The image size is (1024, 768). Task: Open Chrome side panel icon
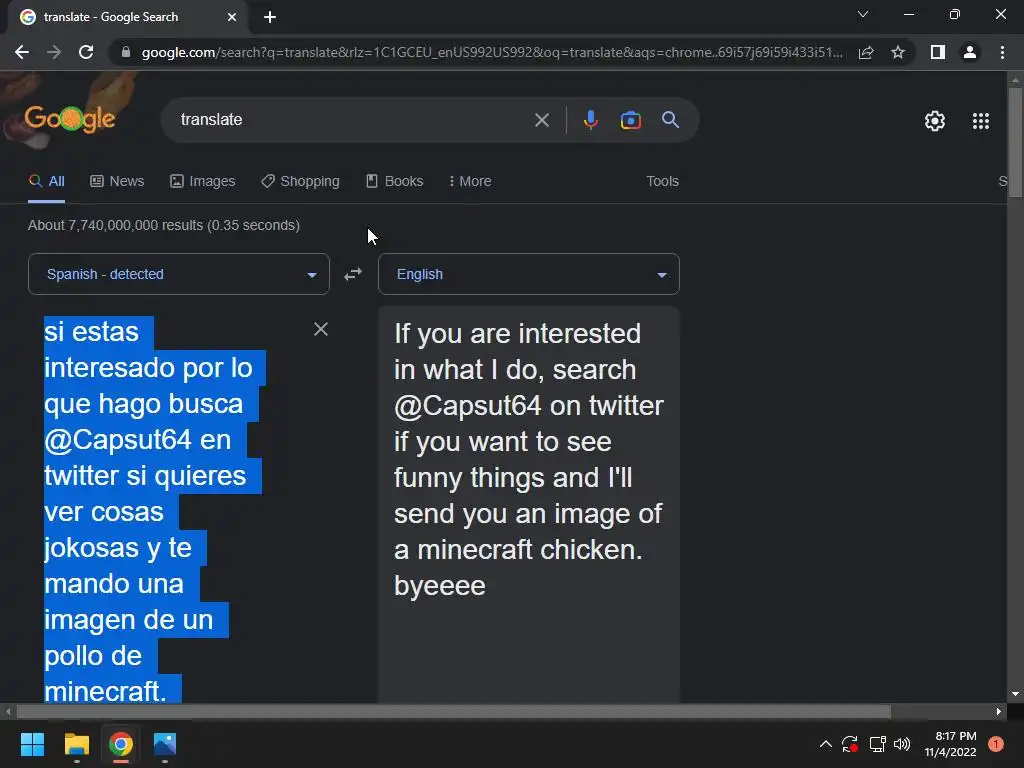pyautogui.click(x=938, y=52)
